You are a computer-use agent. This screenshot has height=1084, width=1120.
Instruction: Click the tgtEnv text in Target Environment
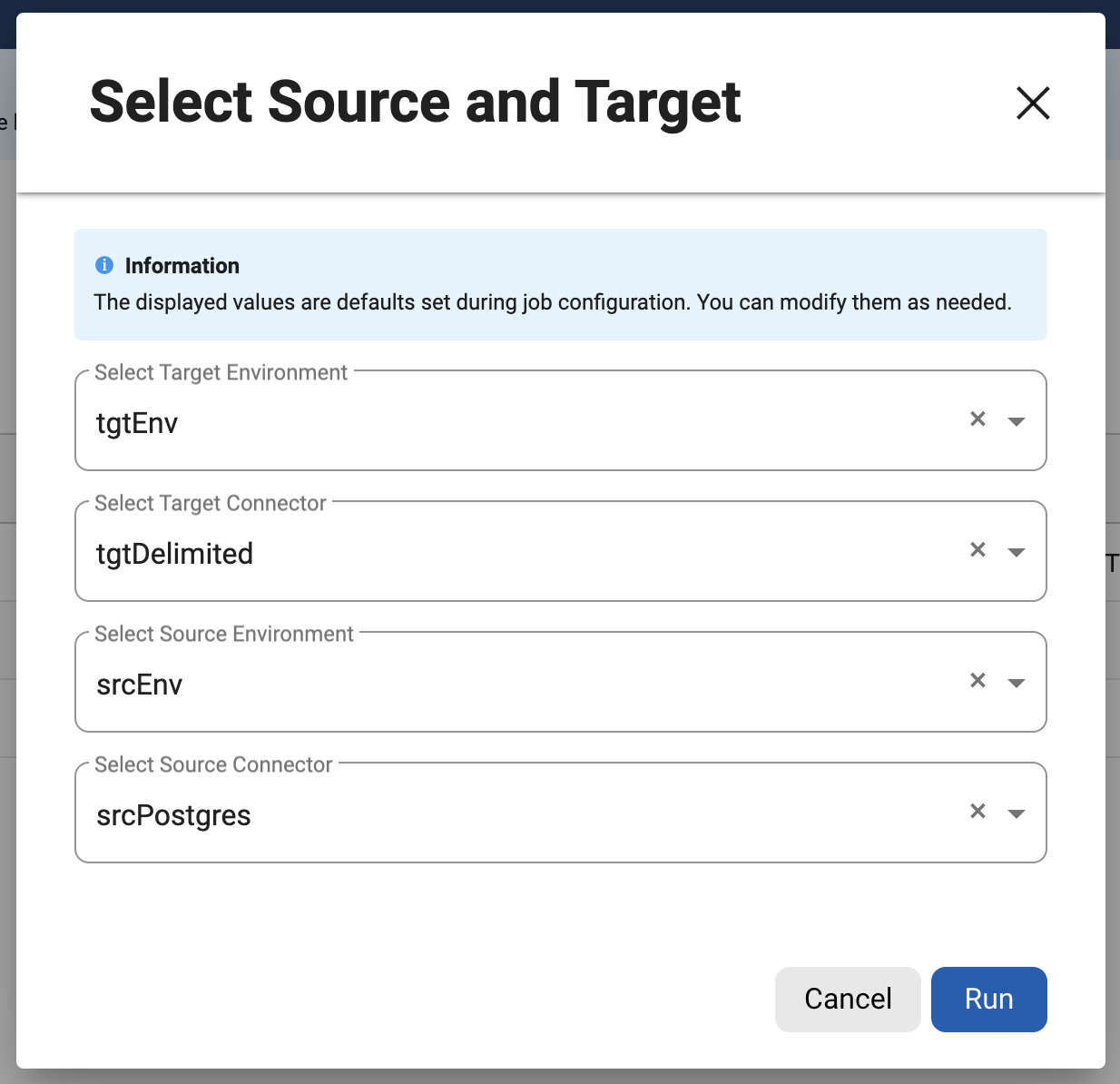[x=137, y=423]
